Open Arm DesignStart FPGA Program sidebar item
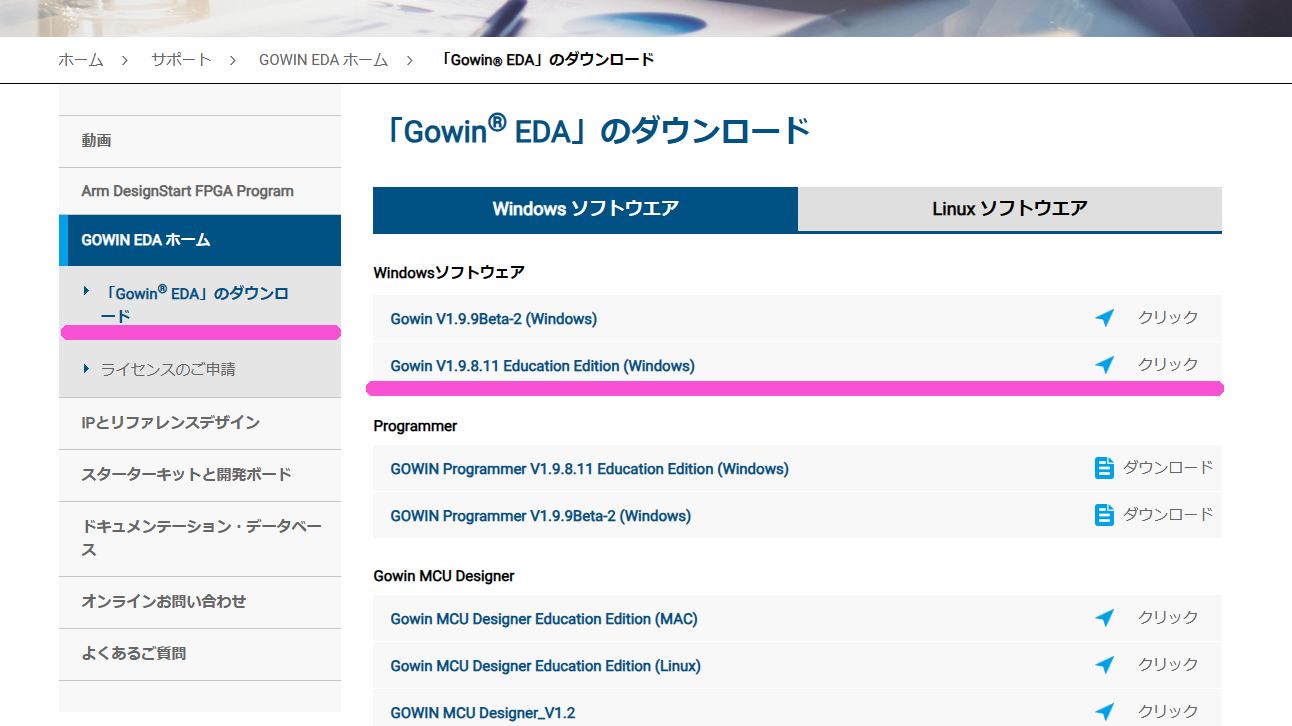Screen dimensions: 1292x726 pyautogui.click(x=200, y=191)
